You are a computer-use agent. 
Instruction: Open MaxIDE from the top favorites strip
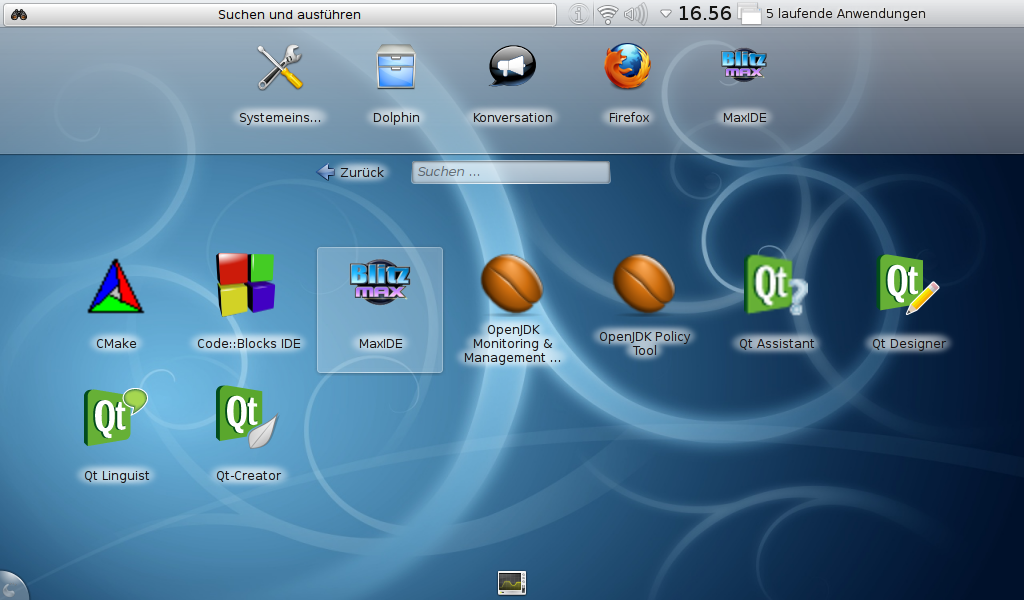click(x=744, y=84)
